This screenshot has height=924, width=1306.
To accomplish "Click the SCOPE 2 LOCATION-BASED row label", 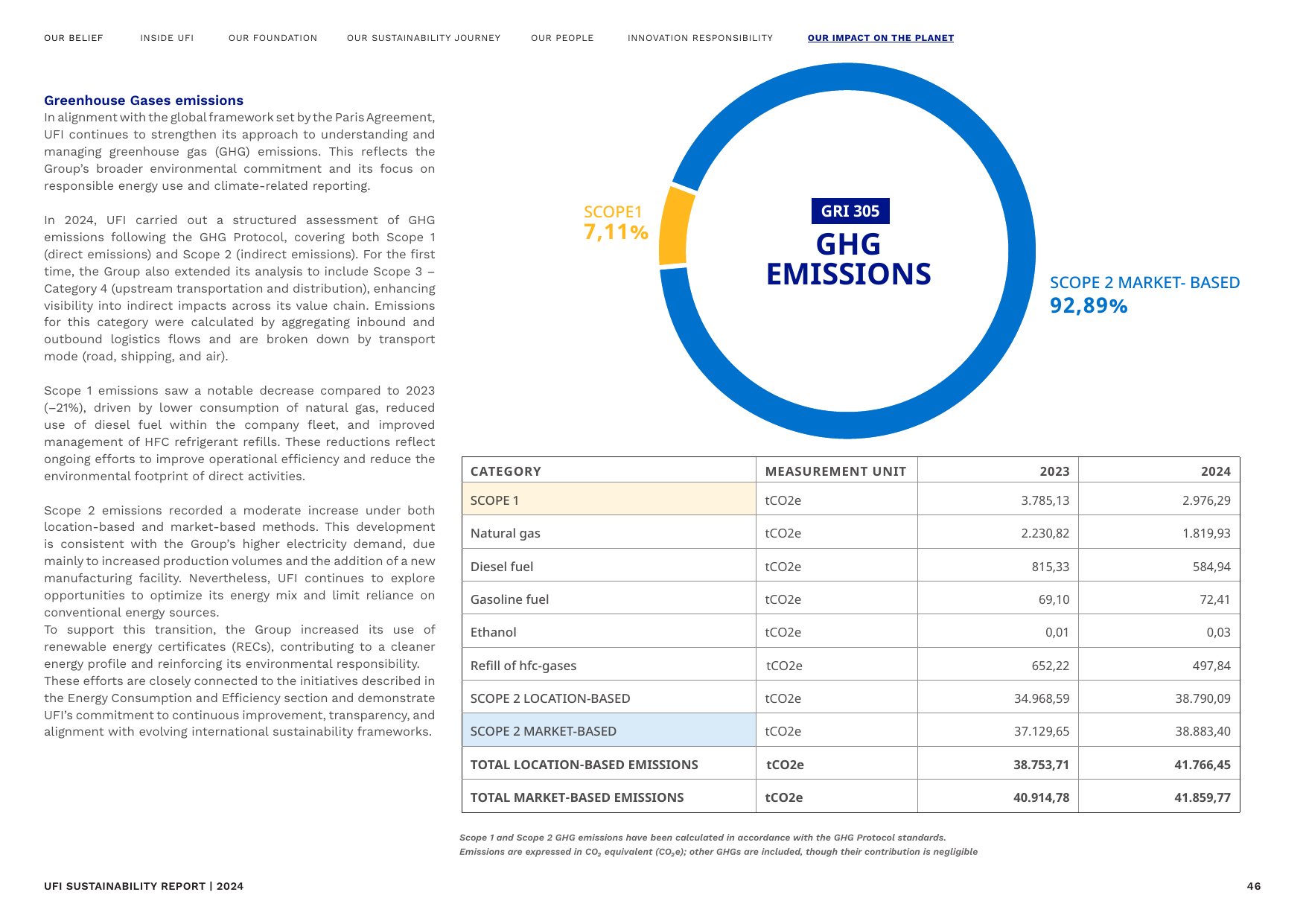I will [x=550, y=698].
